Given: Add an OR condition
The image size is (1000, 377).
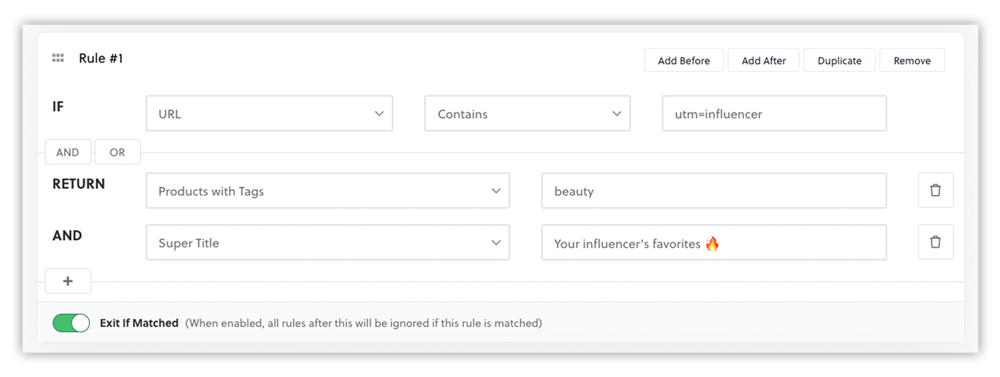Looking at the screenshot, I should pyautogui.click(x=117, y=152).
